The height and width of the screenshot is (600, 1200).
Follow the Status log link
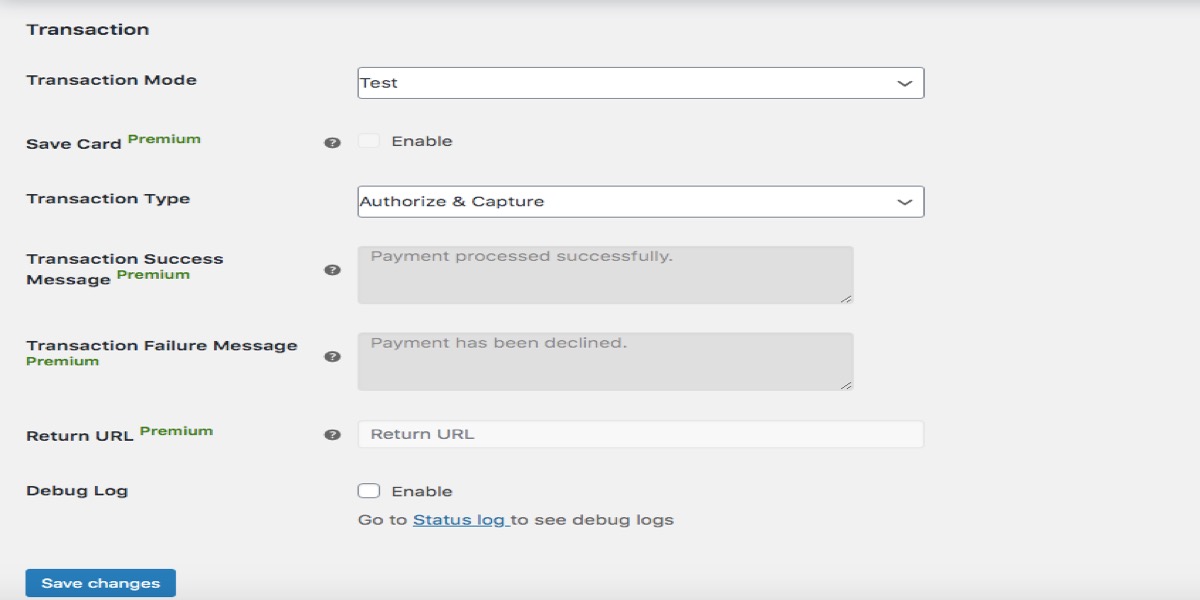[461, 520]
